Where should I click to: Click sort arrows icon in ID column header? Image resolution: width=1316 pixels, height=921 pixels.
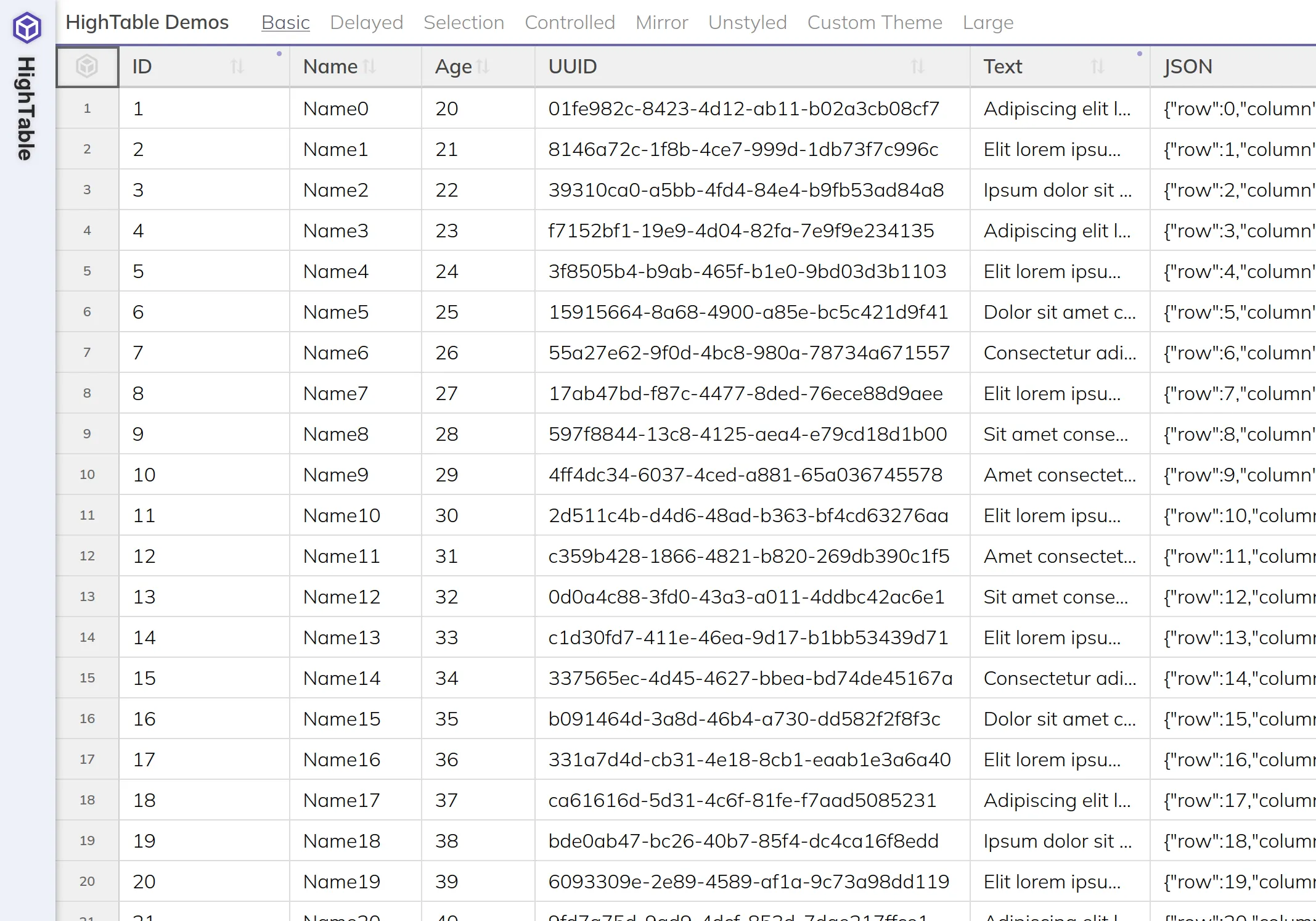pyautogui.click(x=237, y=66)
